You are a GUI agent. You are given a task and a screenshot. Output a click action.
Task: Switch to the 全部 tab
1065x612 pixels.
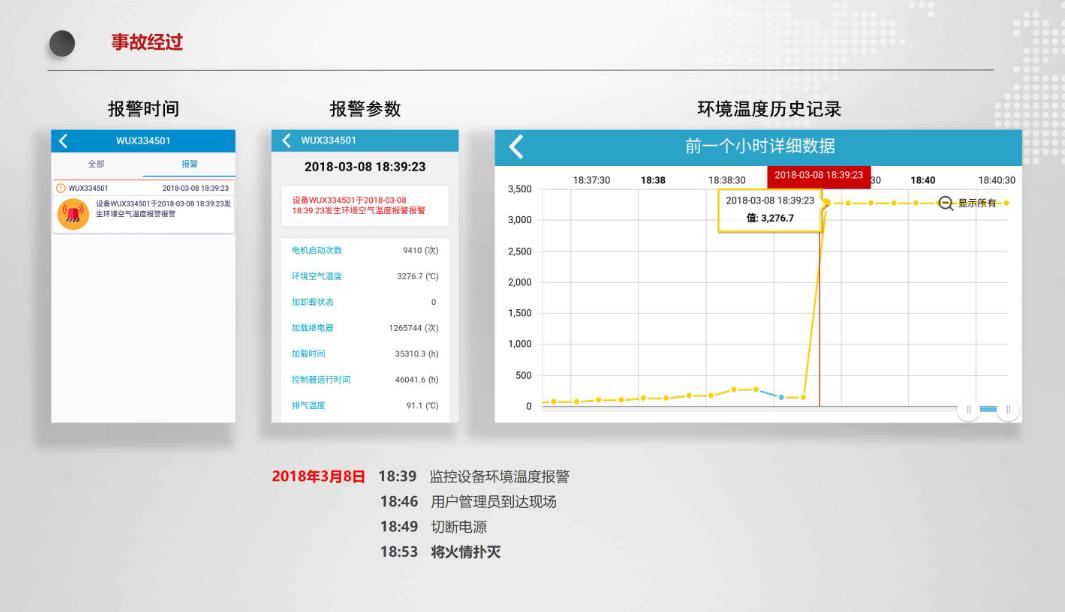click(x=97, y=164)
